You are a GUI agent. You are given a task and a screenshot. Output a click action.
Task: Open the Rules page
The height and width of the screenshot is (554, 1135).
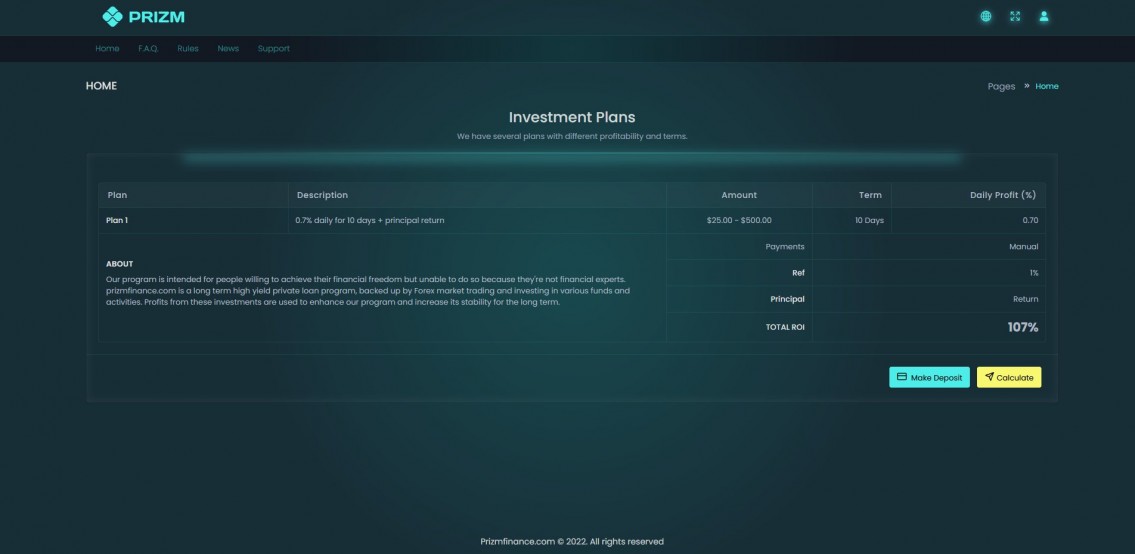(x=188, y=49)
